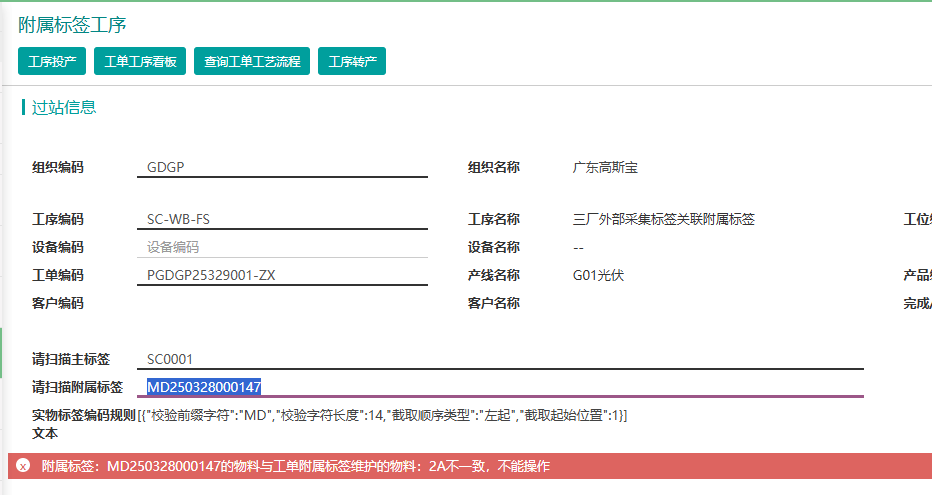Click 三厂外部采集标签关联附属标签 process name
The image size is (932, 495).
[x=663, y=219]
